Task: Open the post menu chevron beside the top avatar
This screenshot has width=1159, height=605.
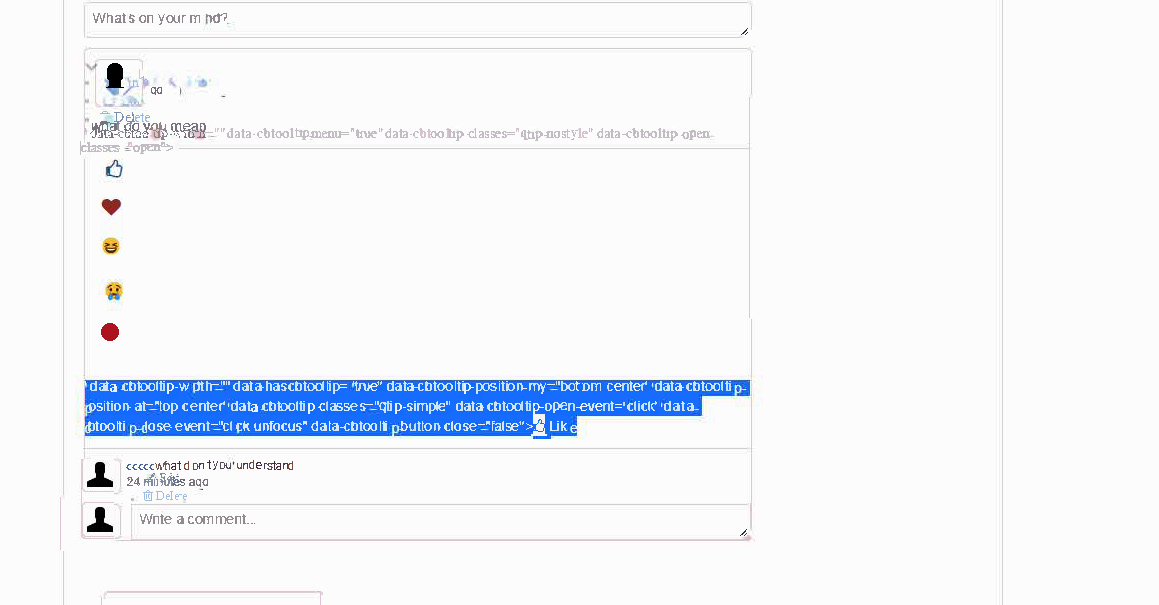Action: 91,67
